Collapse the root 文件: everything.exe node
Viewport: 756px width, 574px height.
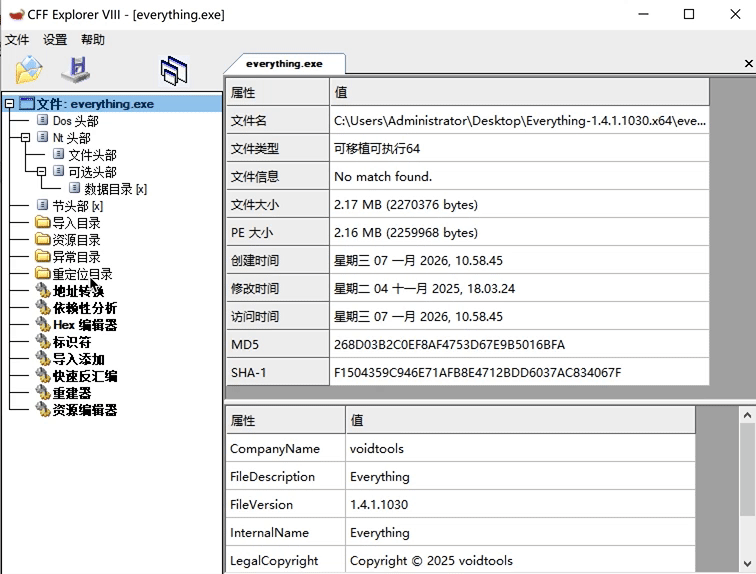pos(9,104)
